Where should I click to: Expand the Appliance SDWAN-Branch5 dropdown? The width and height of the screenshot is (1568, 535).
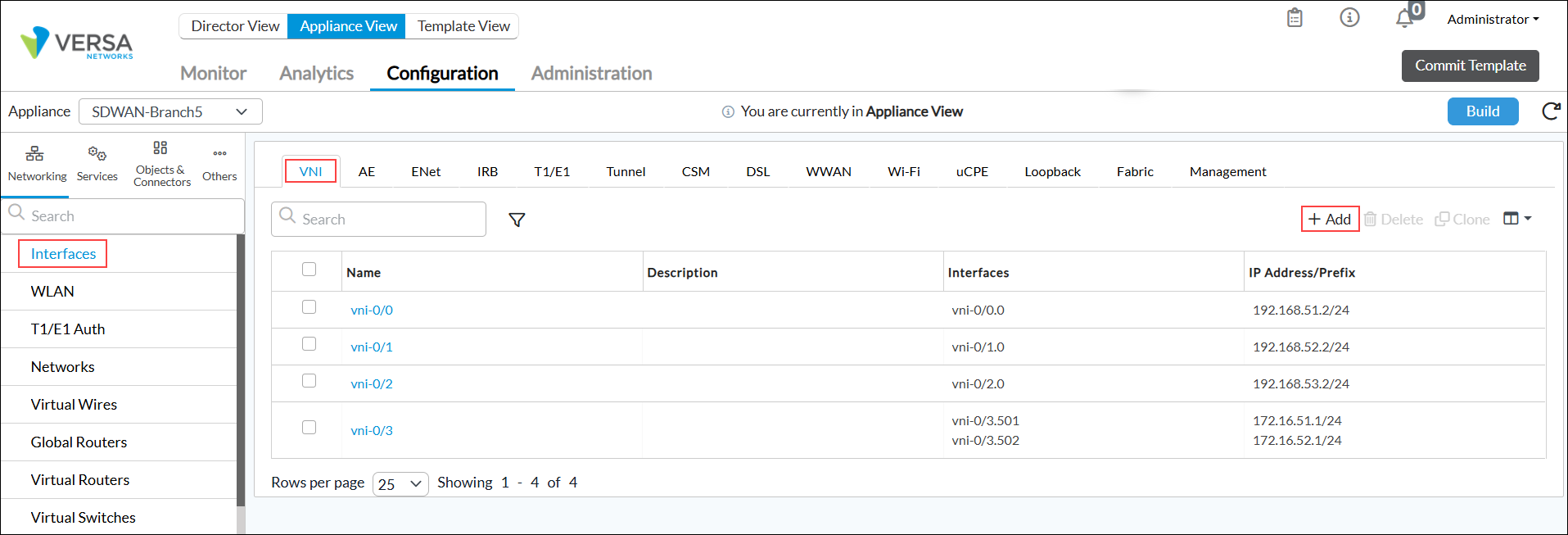[x=170, y=111]
